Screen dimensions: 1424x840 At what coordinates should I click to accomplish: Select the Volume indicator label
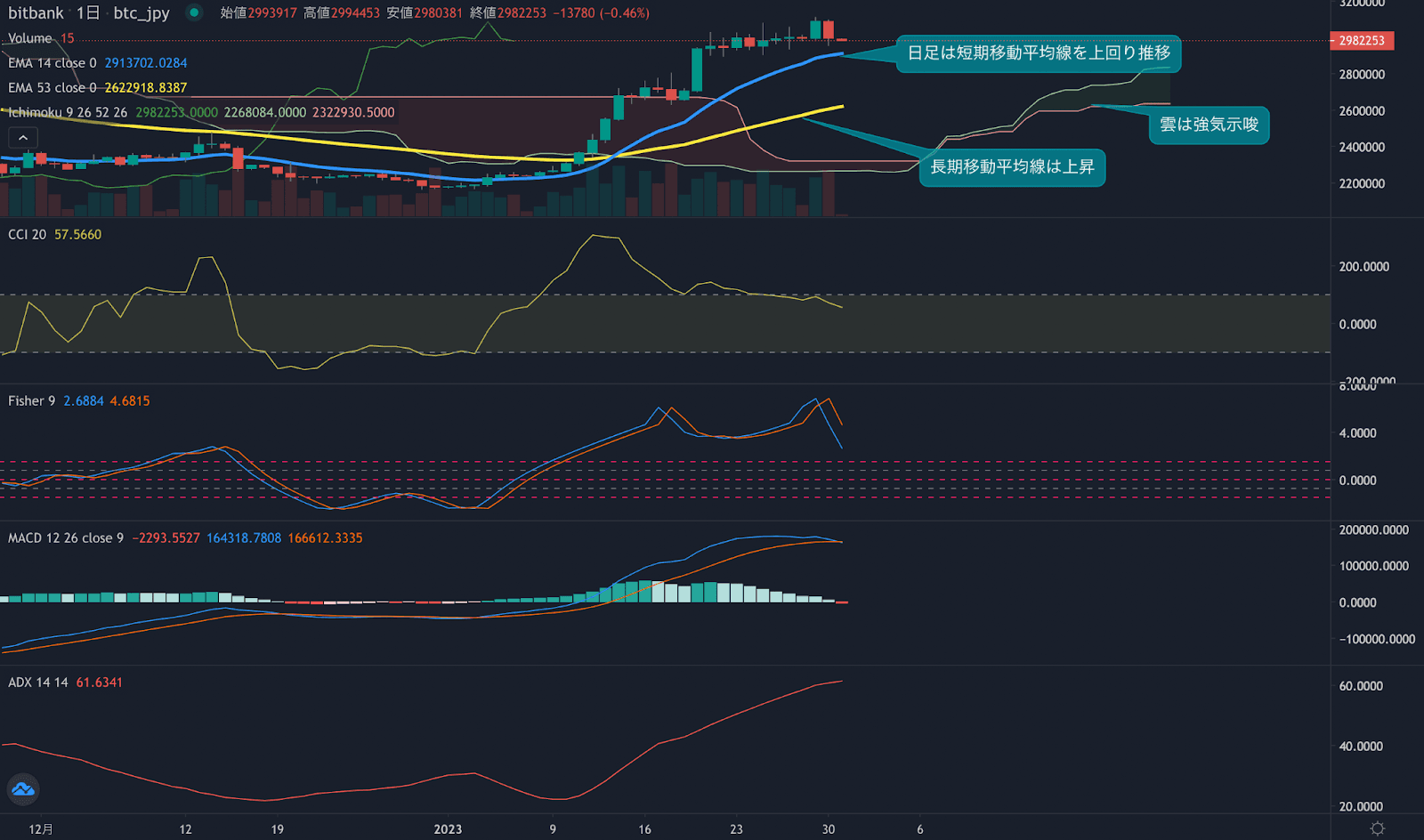29,38
